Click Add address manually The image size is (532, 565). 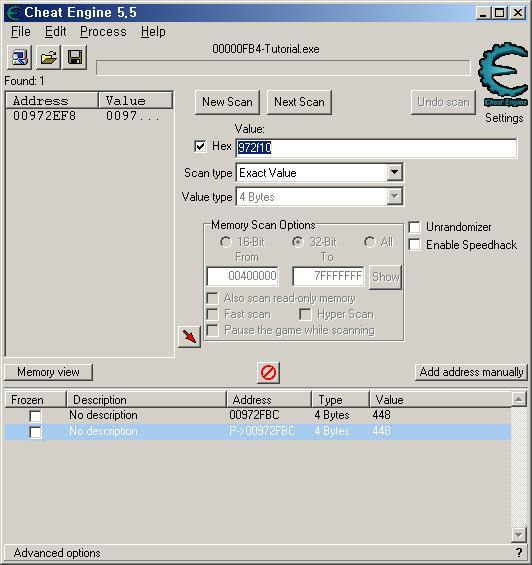[471, 372]
